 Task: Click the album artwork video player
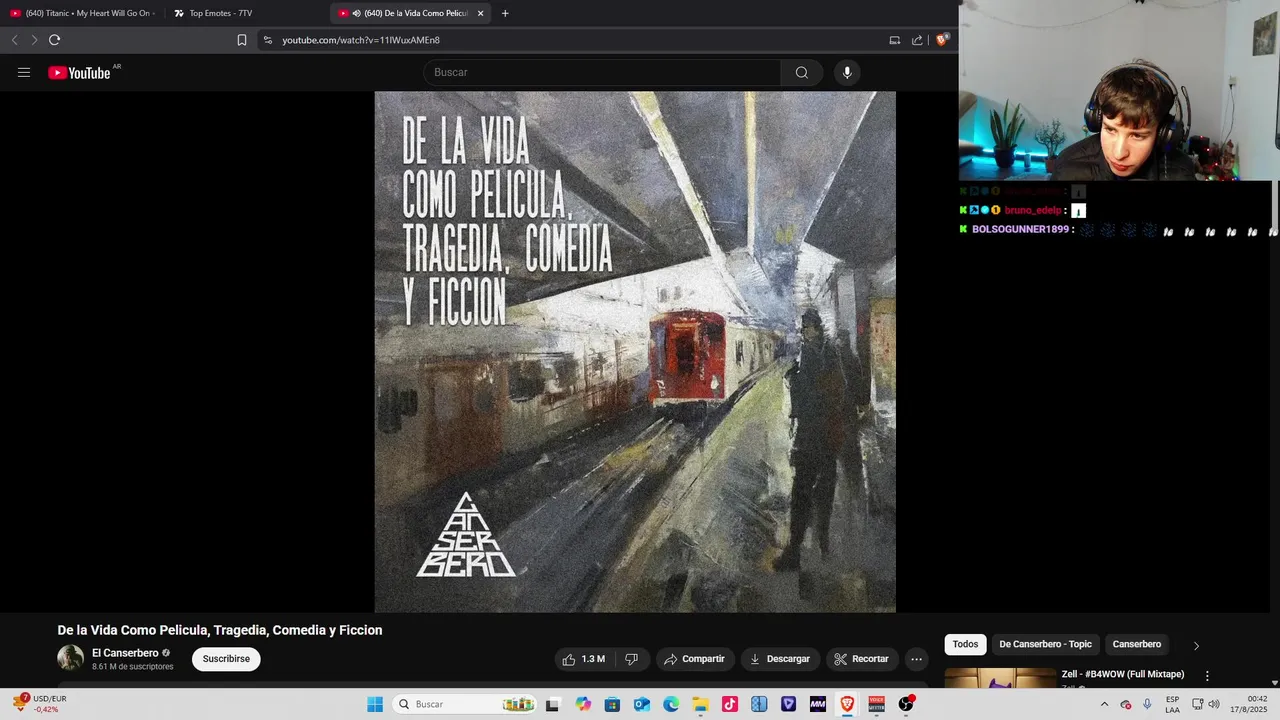635,352
